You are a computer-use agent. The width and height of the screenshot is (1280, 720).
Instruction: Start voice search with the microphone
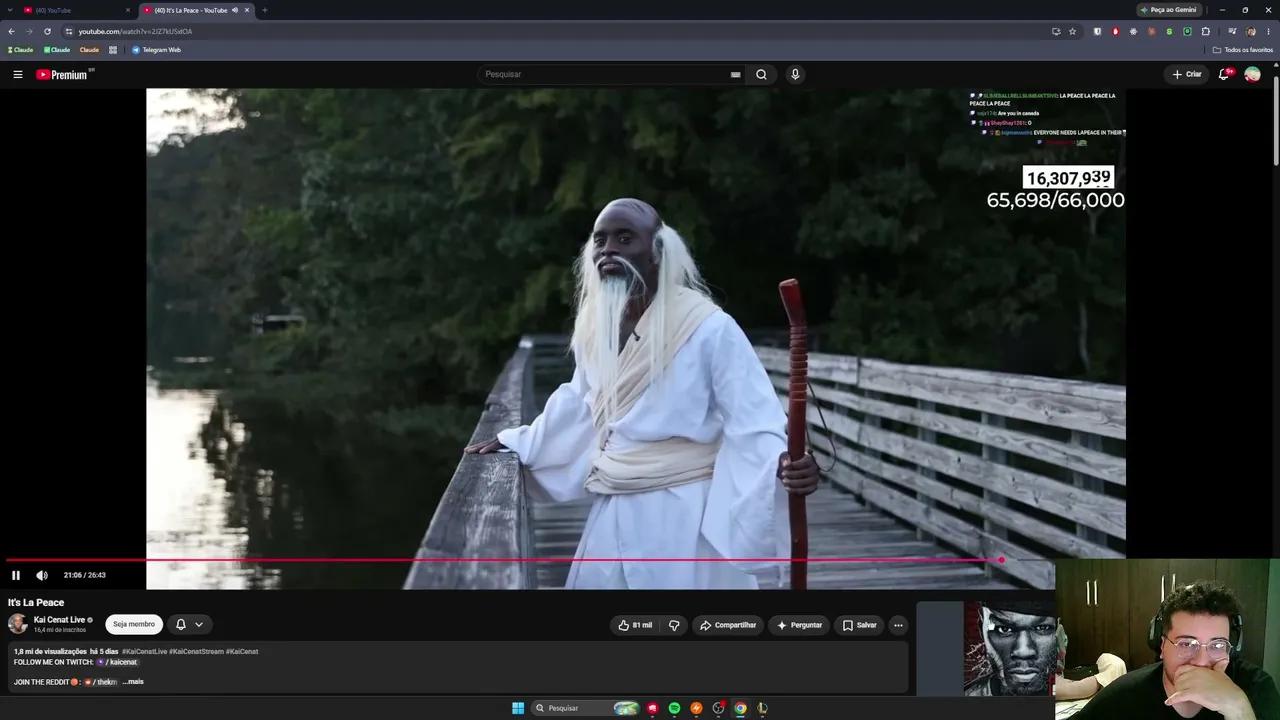click(795, 74)
